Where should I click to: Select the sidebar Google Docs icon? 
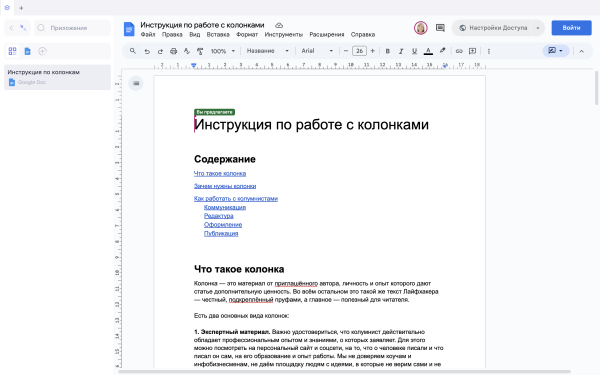(x=28, y=51)
